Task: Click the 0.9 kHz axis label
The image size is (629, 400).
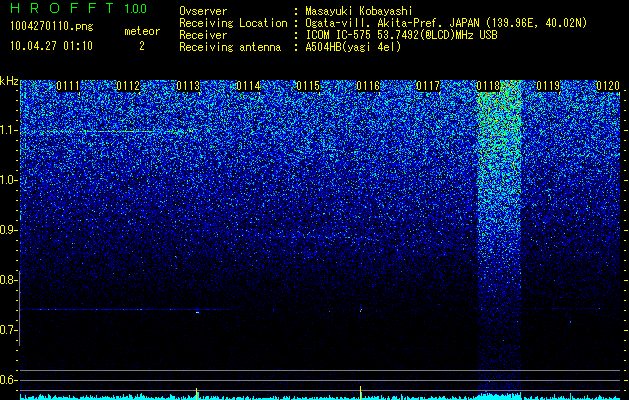Action: tap(8, 230)
